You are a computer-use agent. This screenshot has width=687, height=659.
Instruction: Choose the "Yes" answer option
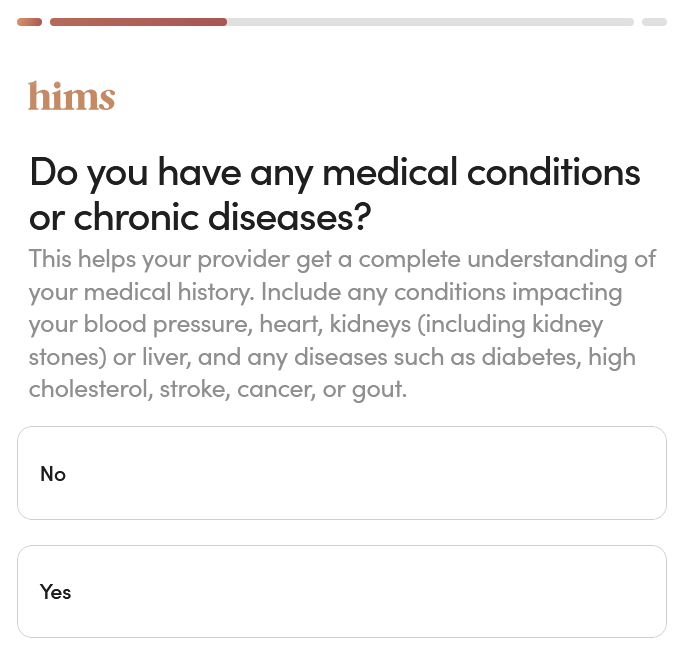point(342,592)
